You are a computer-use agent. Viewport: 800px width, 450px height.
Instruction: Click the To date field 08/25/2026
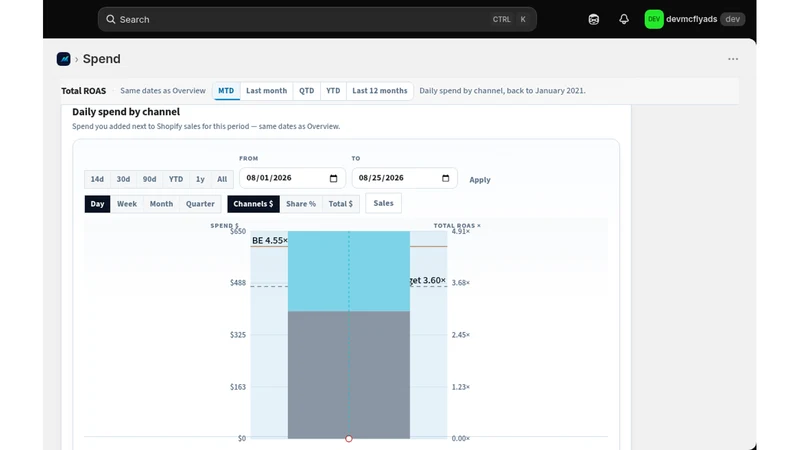pos(405,178)
